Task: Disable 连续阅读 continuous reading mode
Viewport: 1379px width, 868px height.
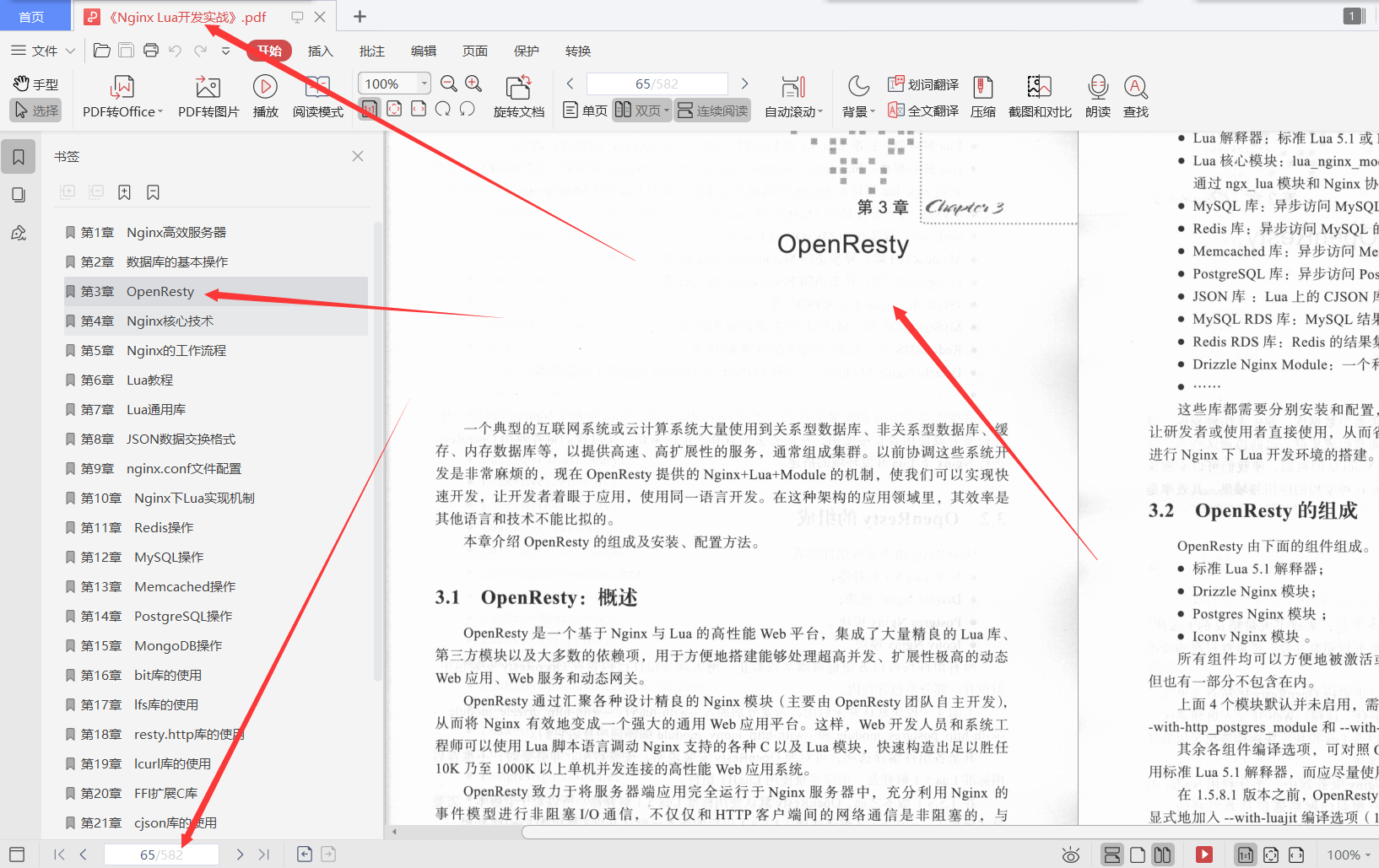Action: [x=712, y=110]
